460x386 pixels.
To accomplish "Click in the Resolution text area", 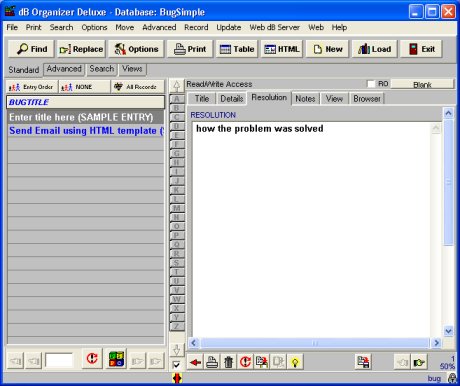I will pos(311,230).
